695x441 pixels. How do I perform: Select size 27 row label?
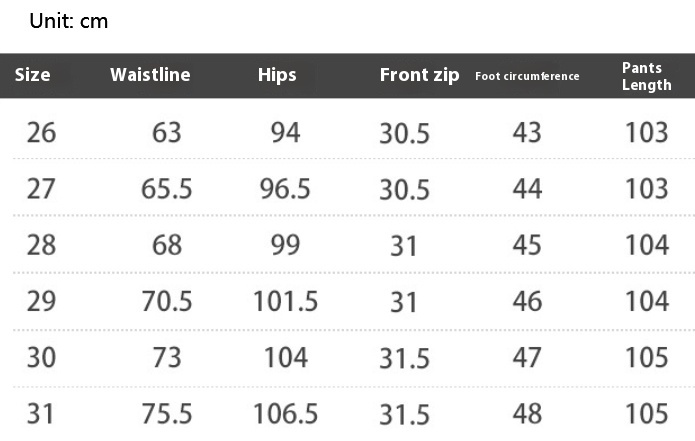[41, 189]
